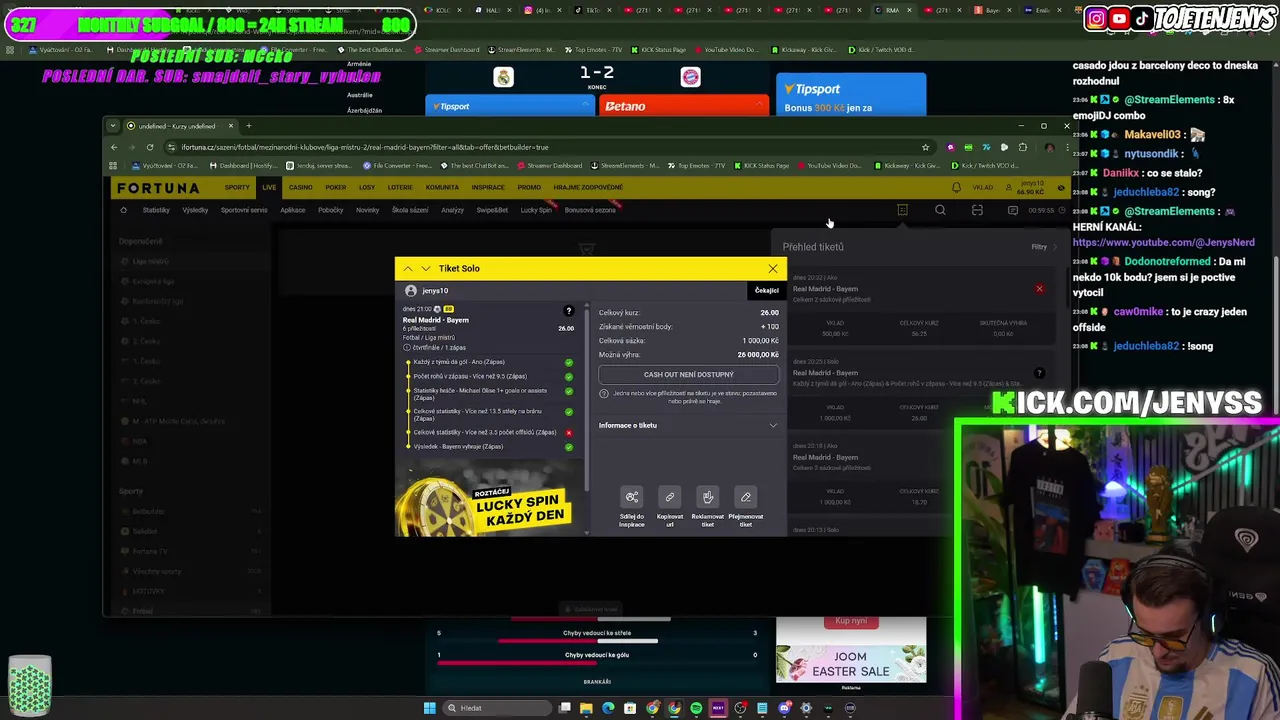Click Sdílej do inspirace share icon
This screenshot has width=1280, height=720.
point(632,497)
